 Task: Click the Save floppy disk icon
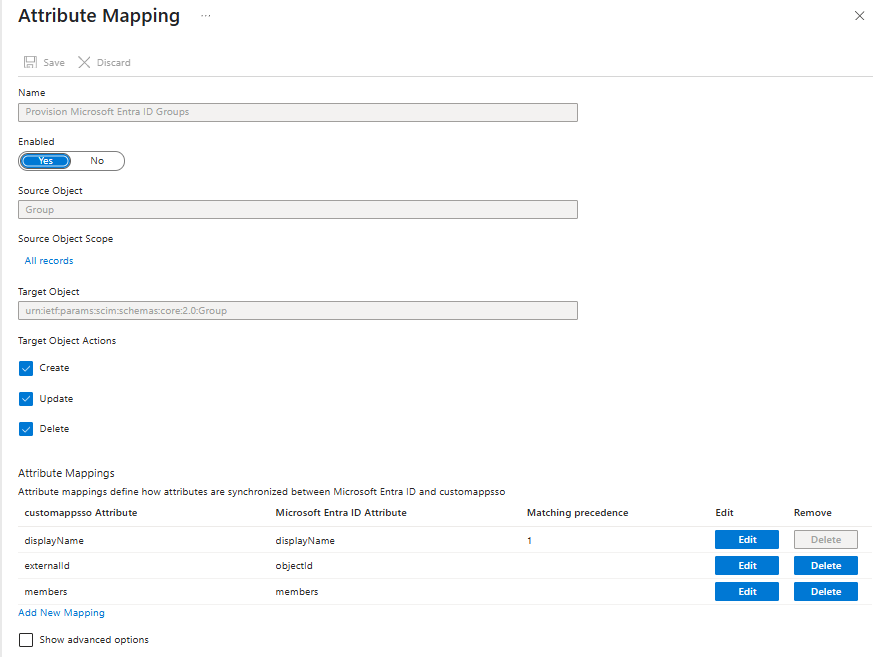[30, 62]
